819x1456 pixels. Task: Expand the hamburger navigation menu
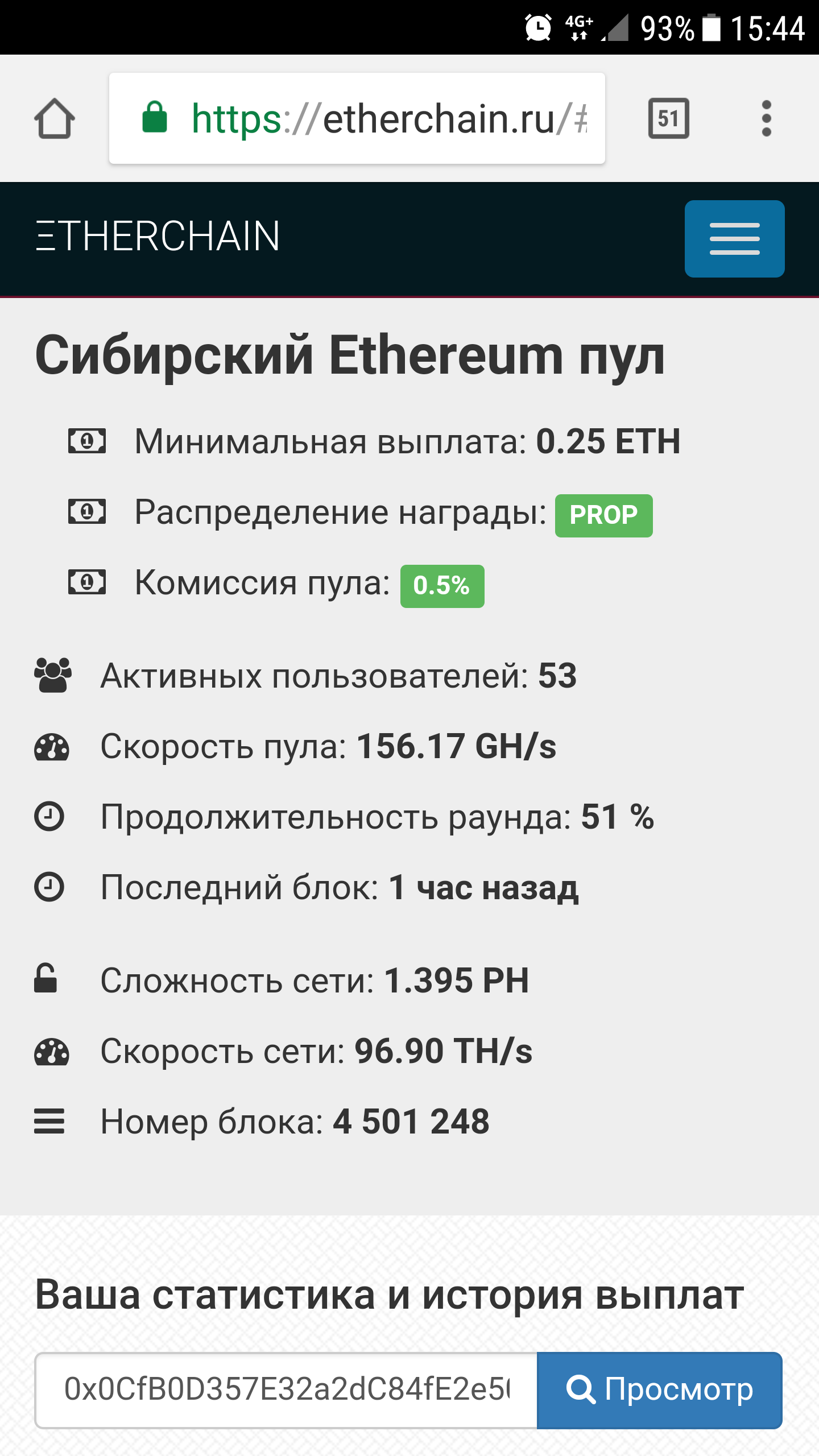click(734, 239)
